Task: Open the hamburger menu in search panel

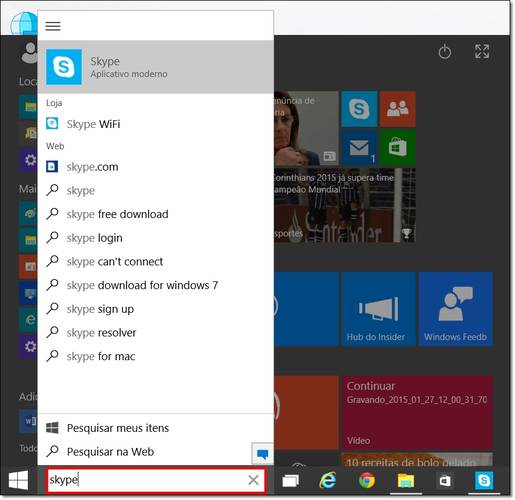Action: point(53,26)
